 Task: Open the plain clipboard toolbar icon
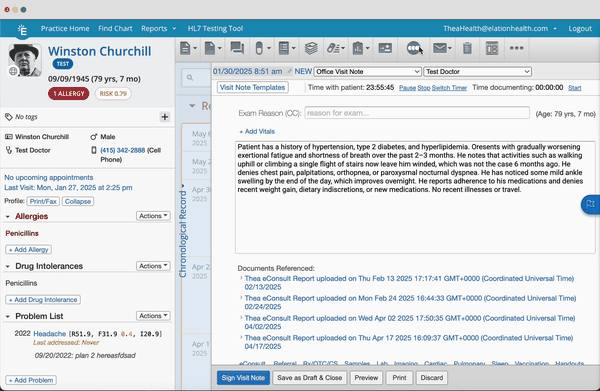pos(467,48)
